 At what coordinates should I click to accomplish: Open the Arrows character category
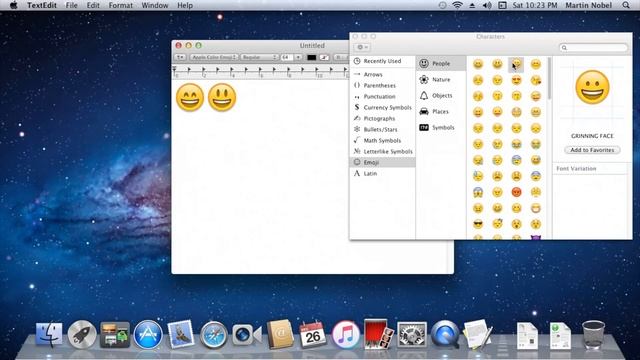click(x=382, y=74)
